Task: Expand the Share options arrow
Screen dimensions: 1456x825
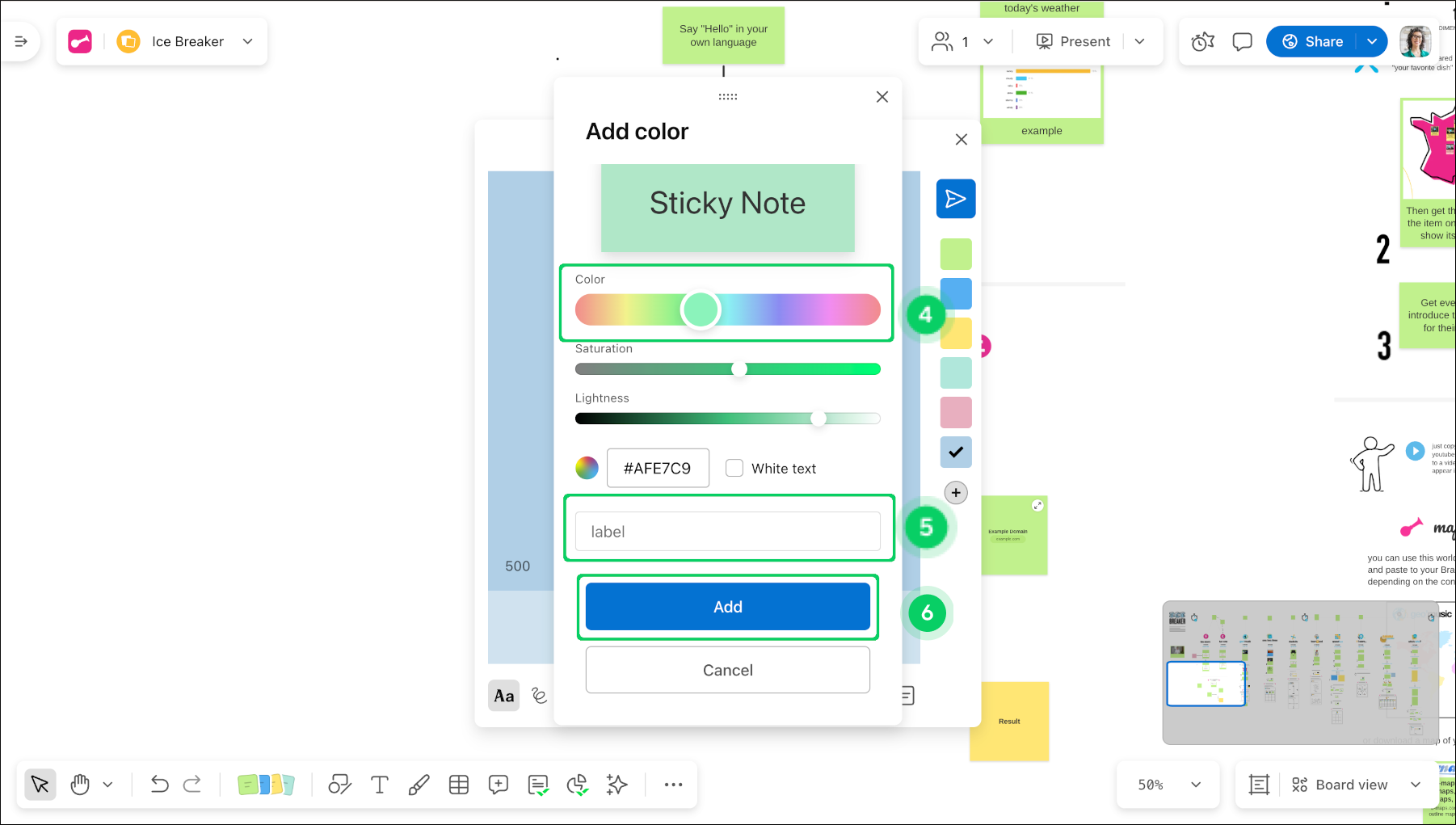Action: coord(1372,42)
